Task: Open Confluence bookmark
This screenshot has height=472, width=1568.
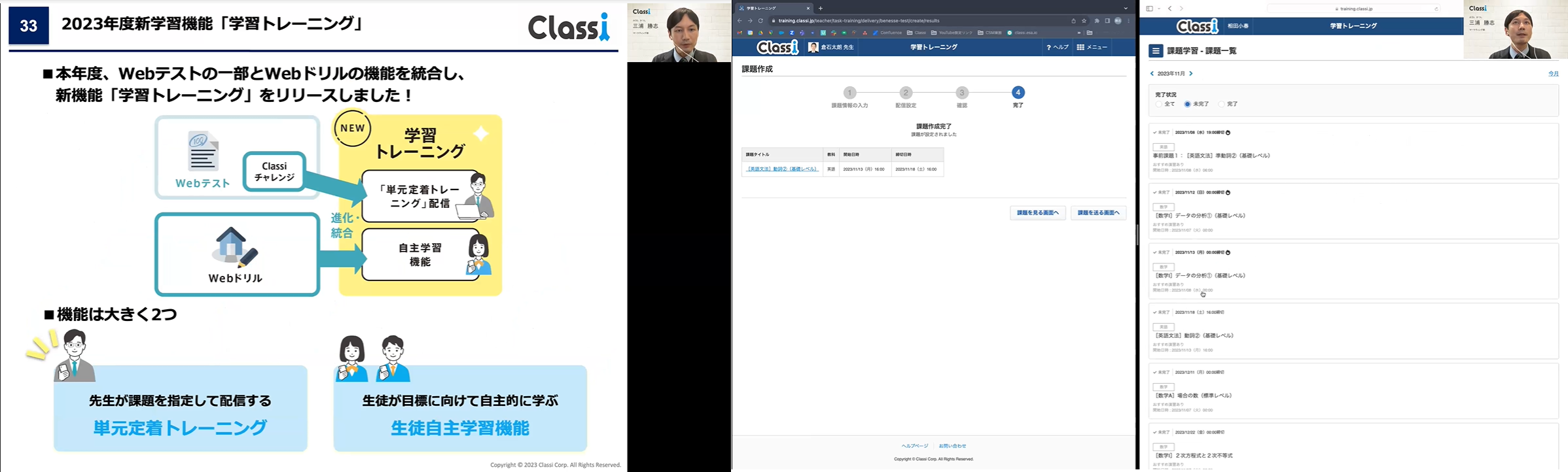Action: 887,33
